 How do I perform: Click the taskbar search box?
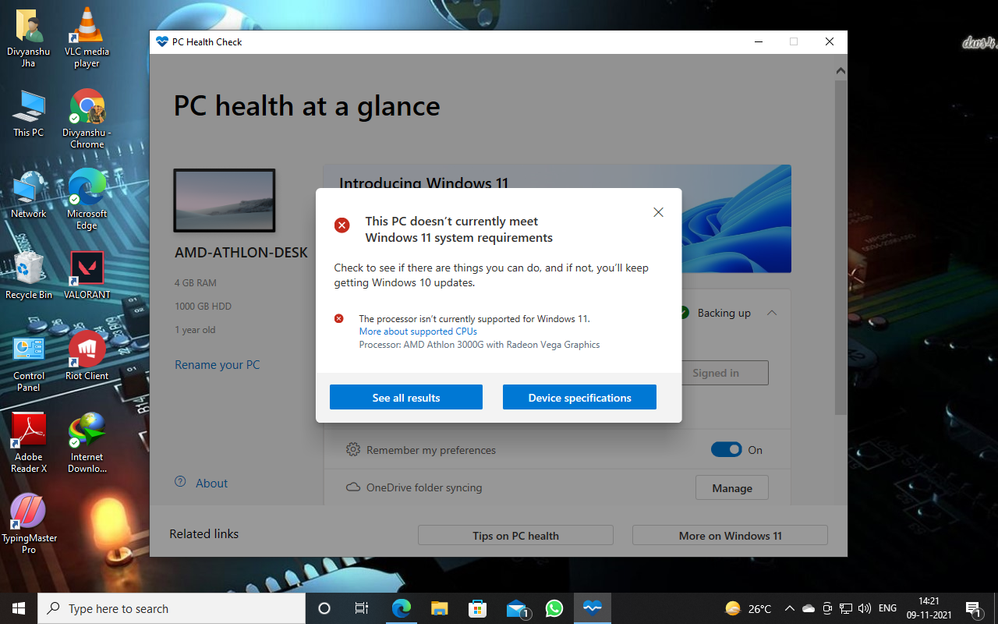tap(172, 608)
